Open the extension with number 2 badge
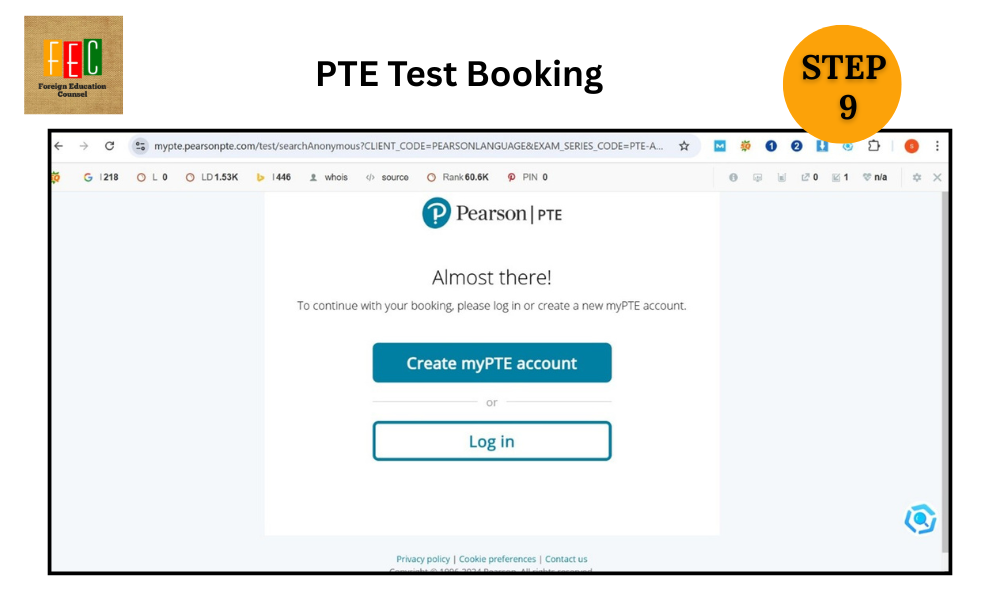The image size is (1000, 600). tap(797, 146)
